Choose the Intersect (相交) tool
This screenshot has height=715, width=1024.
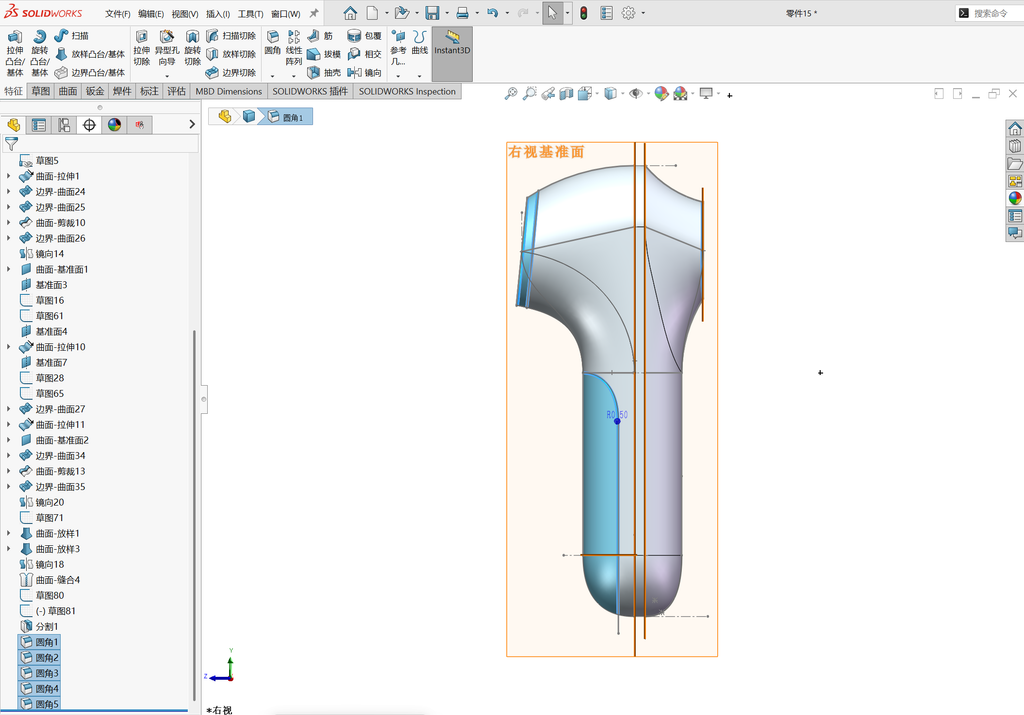click(364, 54)
